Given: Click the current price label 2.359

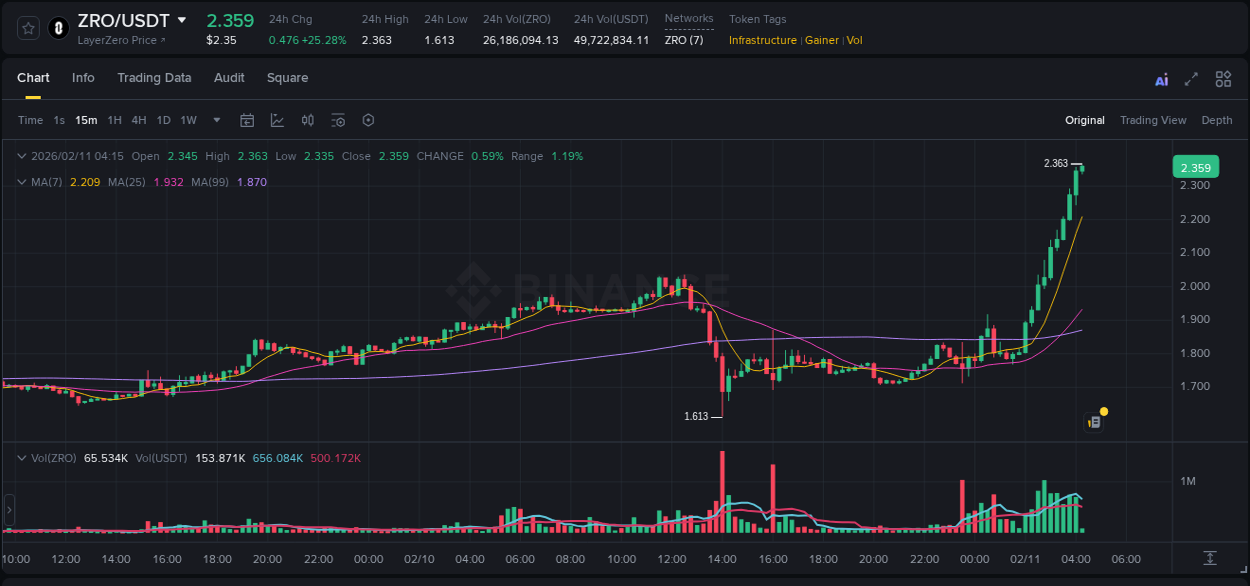Looking at the screenshot, I should click(1196, 167).
